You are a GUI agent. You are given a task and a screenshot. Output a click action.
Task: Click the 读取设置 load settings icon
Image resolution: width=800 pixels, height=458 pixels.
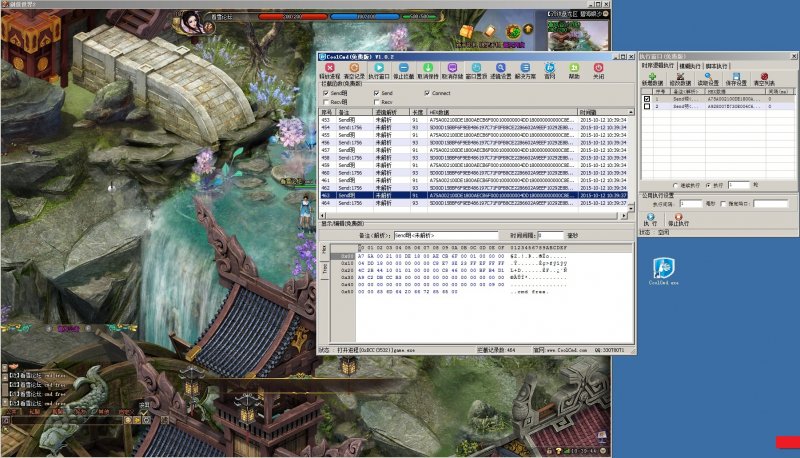(x=708, y=77)
